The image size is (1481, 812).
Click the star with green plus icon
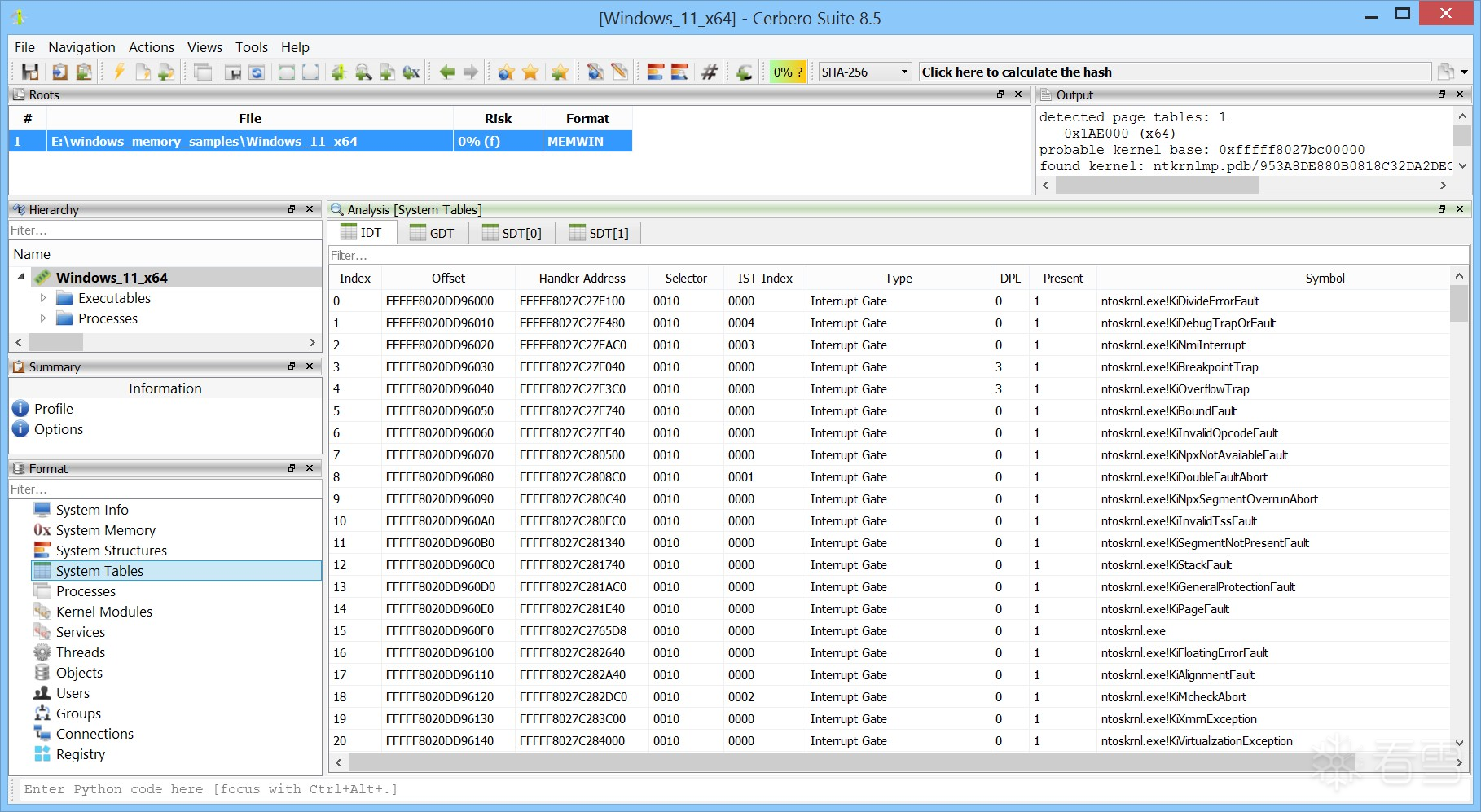tap(560, 72)
